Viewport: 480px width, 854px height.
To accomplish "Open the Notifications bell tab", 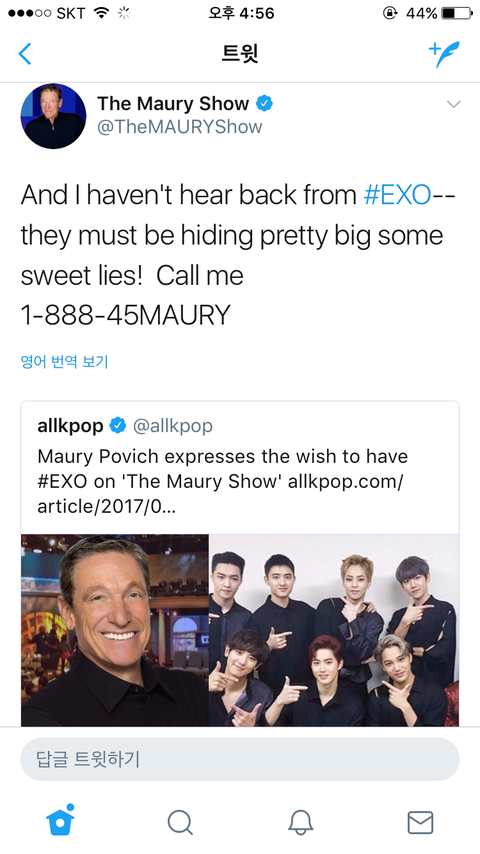I will pyautogui.click(x=300, y=822).
